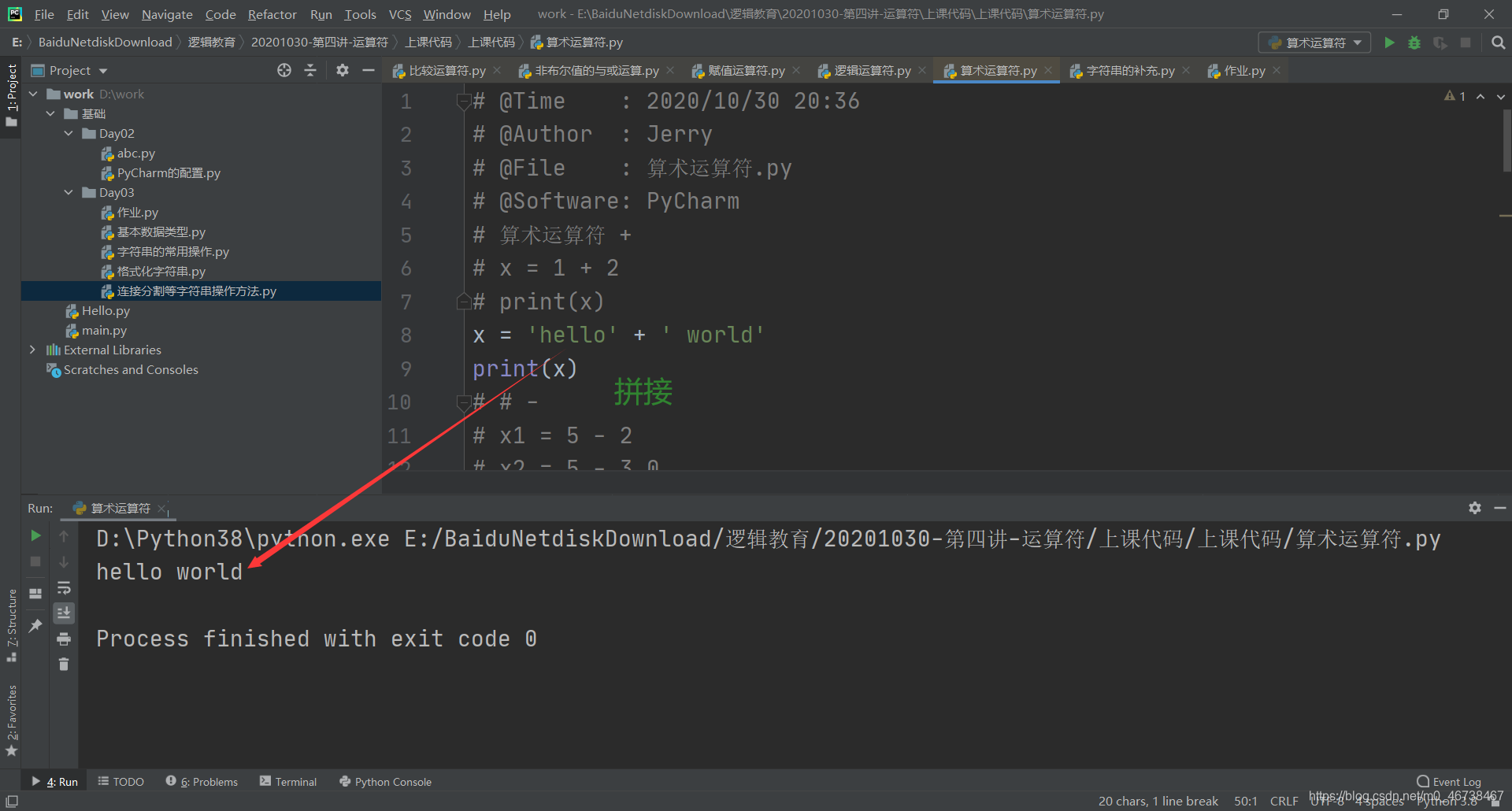Close the 比较运算符.py editor tab
The width and height of the screenshot is (1512, 811).
coord(497,70)
